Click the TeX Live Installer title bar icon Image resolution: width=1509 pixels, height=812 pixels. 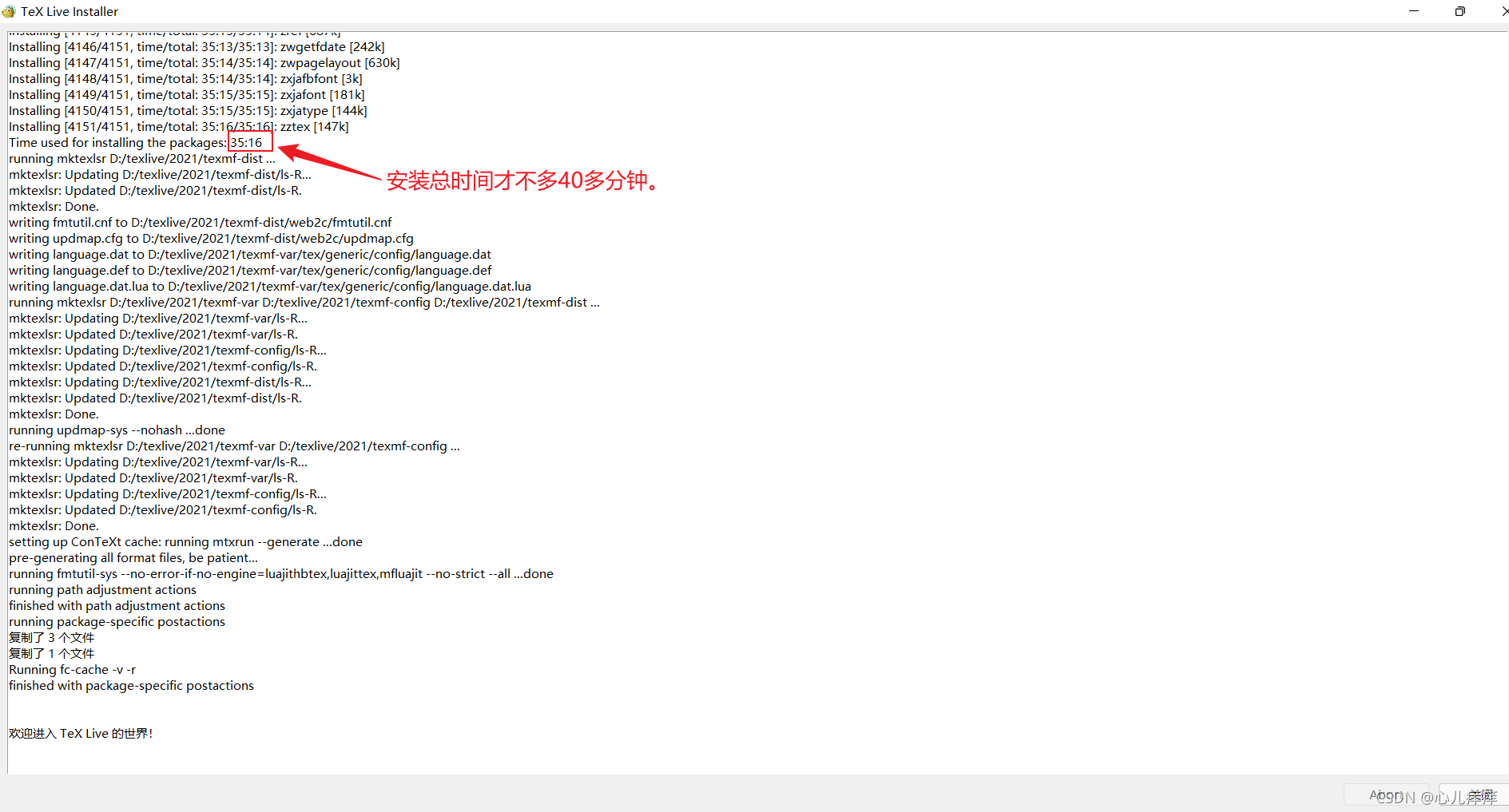pyautogui.click(x=8, y=11)
